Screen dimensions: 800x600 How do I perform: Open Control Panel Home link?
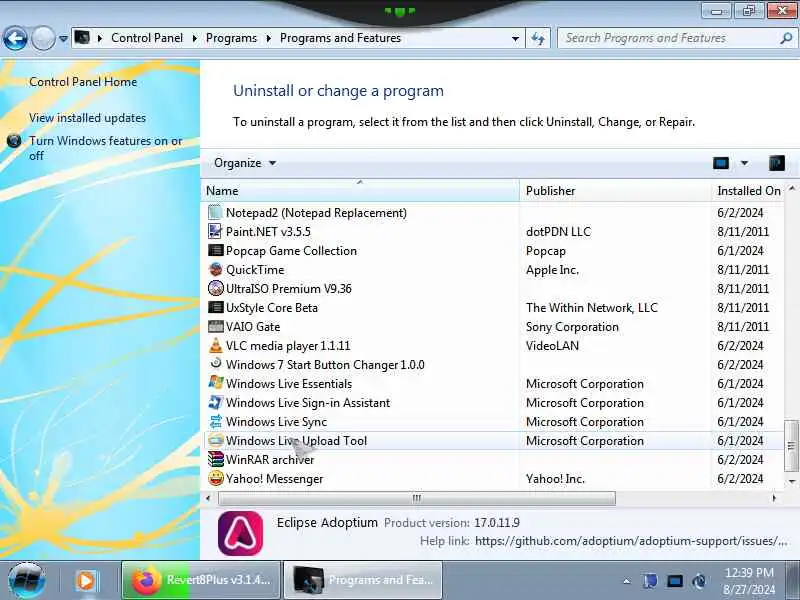click(x=83, y=82)
